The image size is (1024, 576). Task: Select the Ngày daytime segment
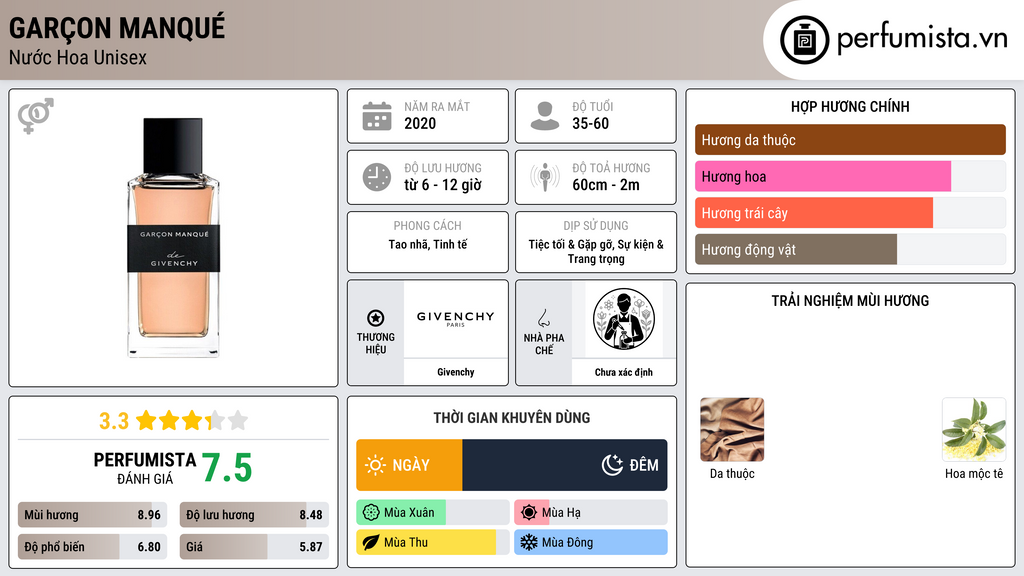(409, 465)
